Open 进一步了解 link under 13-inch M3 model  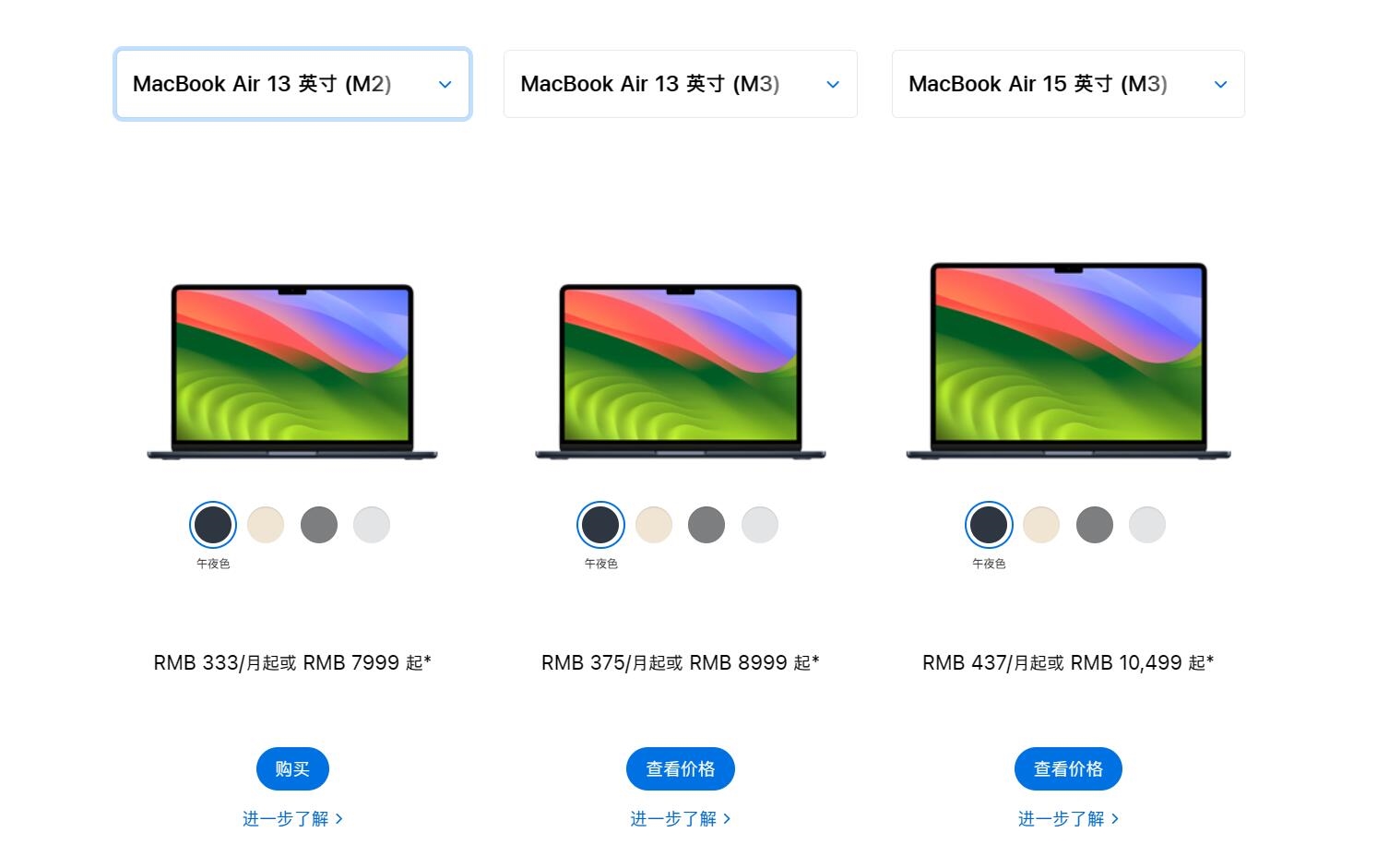point(681,819)
